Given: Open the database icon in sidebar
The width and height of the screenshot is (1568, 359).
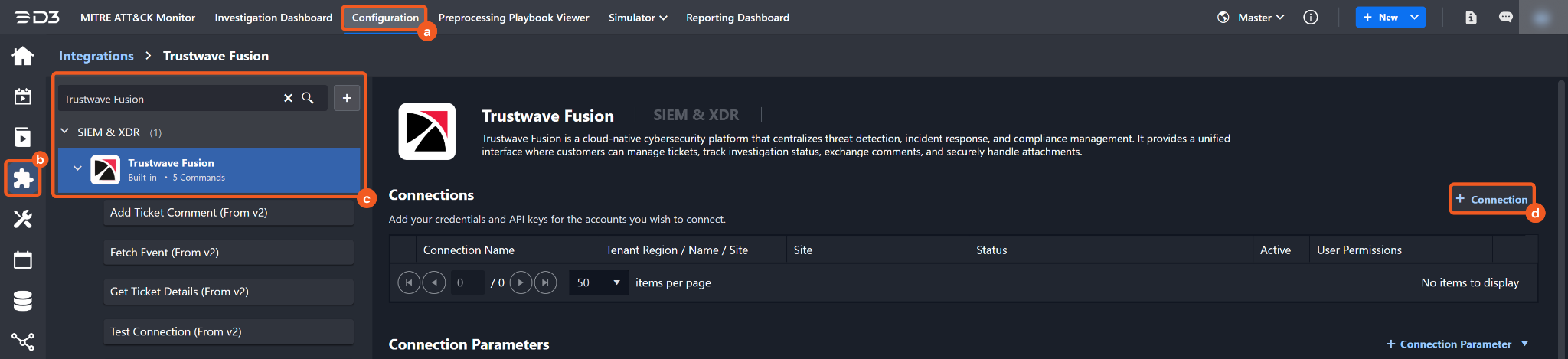Looking at the screenshot, I should [x=23, y=301].
